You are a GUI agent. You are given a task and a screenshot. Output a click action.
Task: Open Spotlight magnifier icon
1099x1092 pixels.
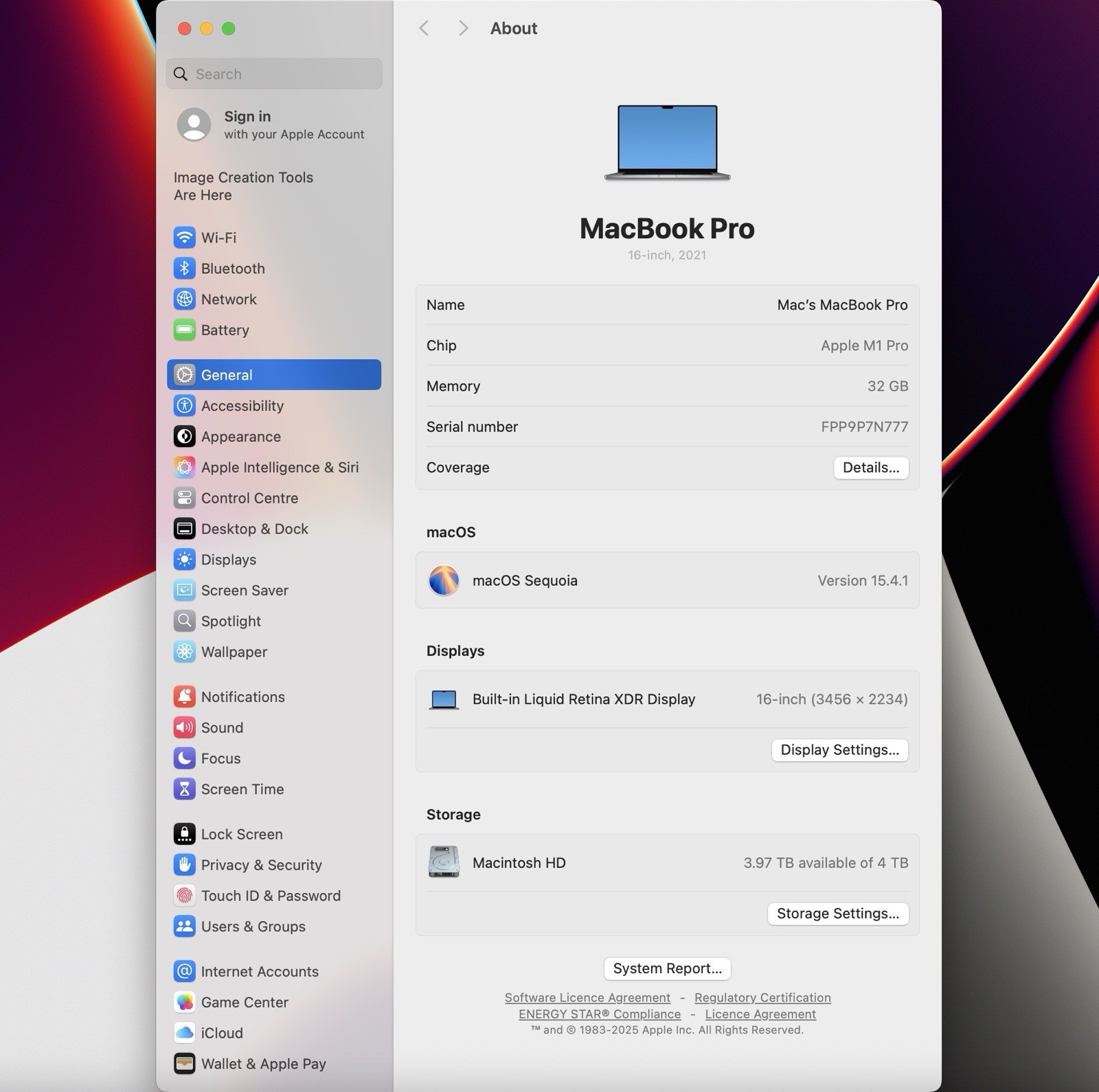click(184, 622)
